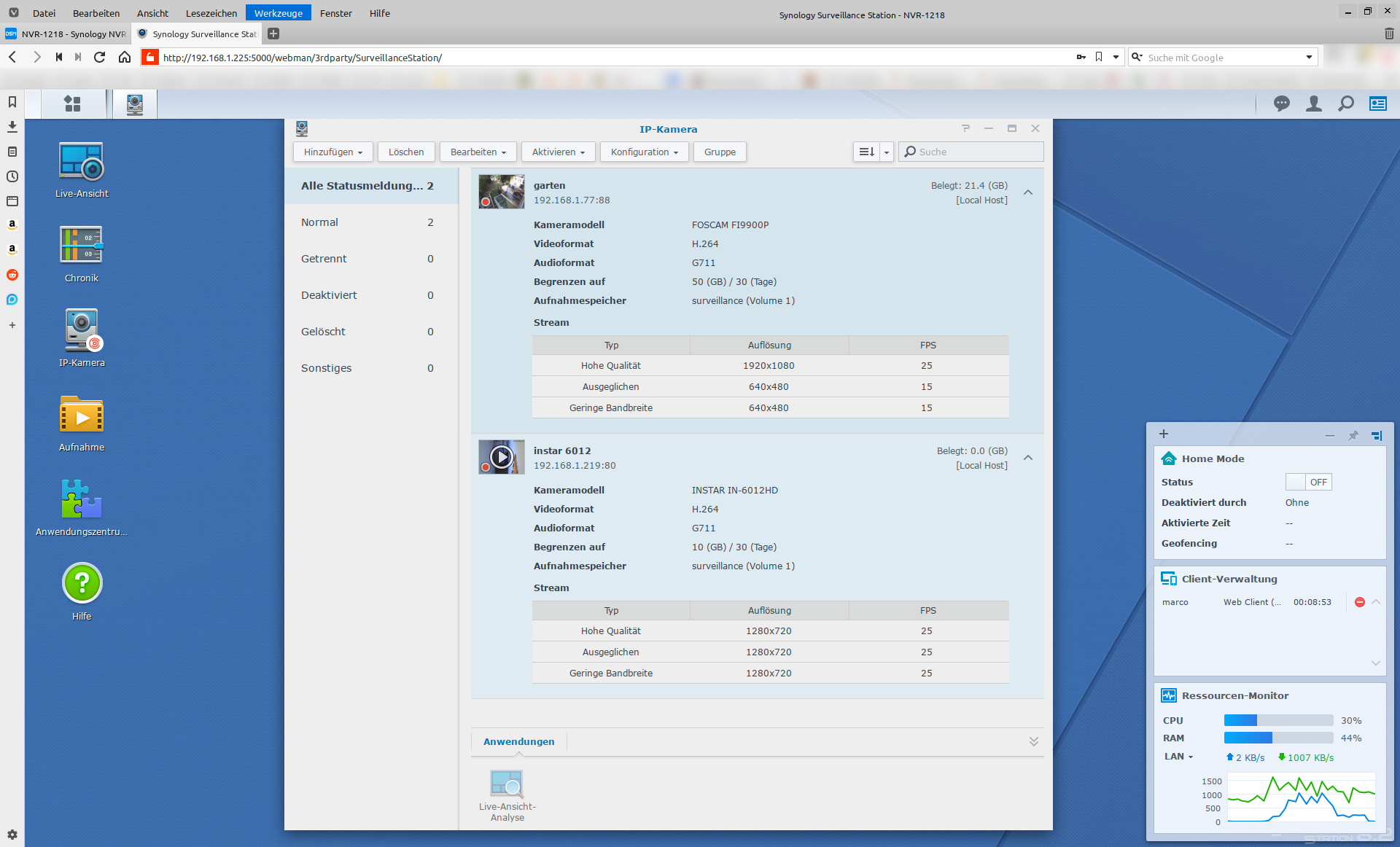The height and width of the screenshot is (847, 1400).
Task: Collapse the instar 6012 camera details
Action: tap(1028, 458)
